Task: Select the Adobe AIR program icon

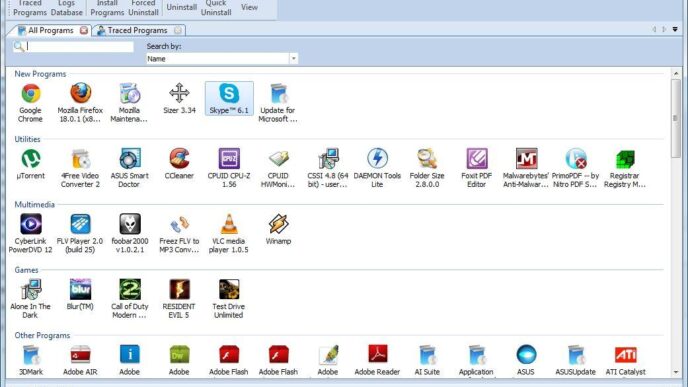Action: point(80,355)
